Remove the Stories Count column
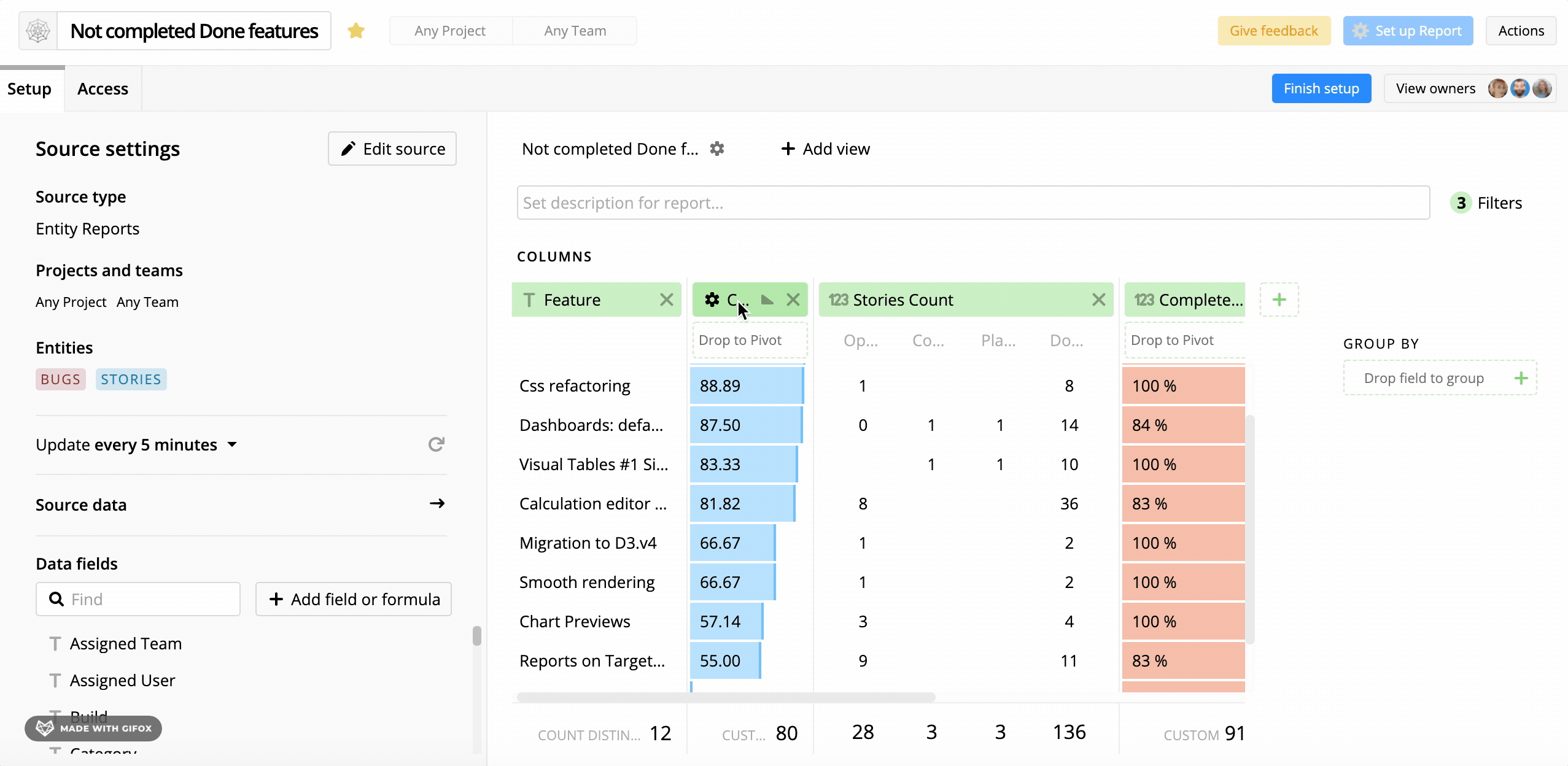Screen dimensions: 1568x766 click(x=1098, y=300)
